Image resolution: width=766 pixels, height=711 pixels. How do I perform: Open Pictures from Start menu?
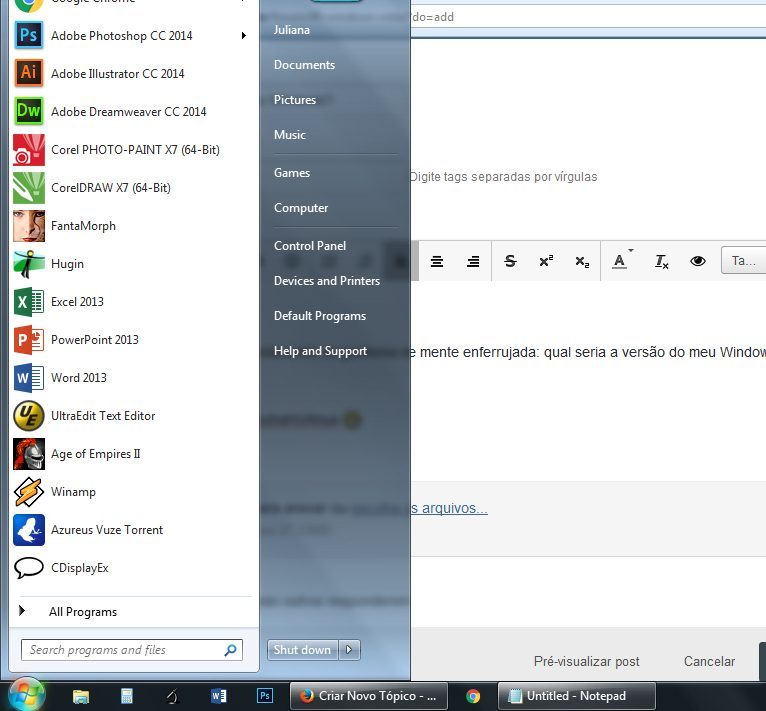click(x=295, y=100)
